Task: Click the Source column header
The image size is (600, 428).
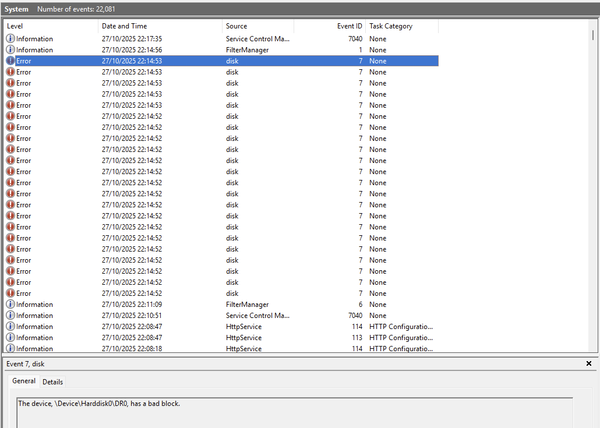Action: click(x=262, y=26)
